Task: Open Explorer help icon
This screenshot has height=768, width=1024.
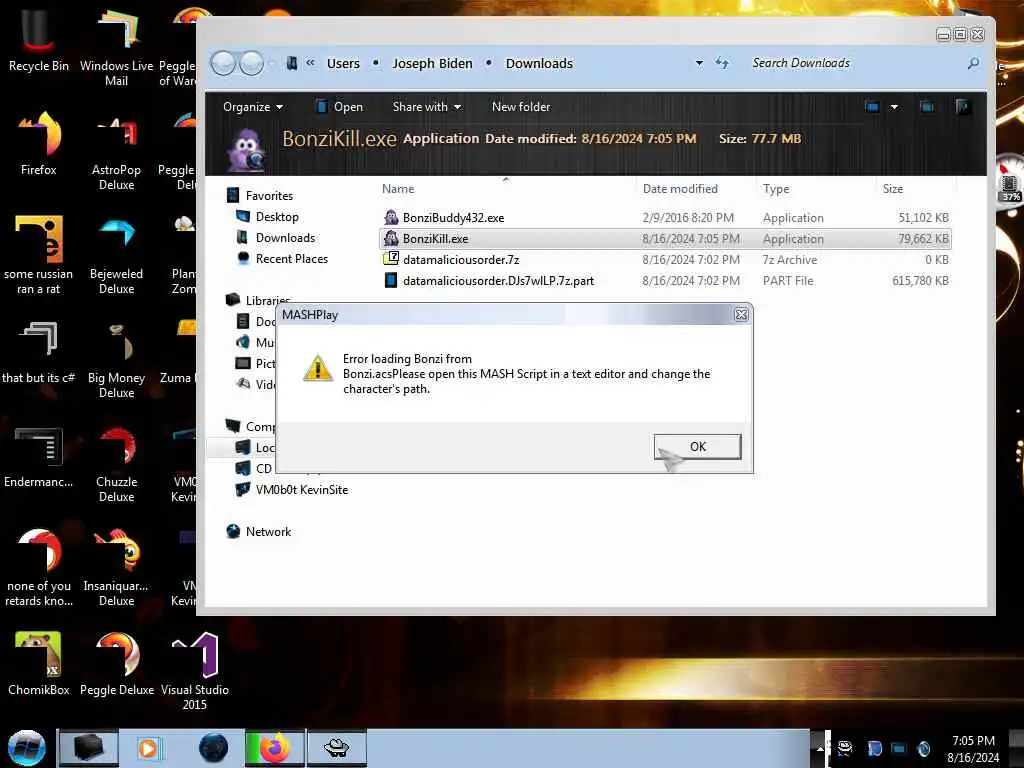Action: (962, 106)
